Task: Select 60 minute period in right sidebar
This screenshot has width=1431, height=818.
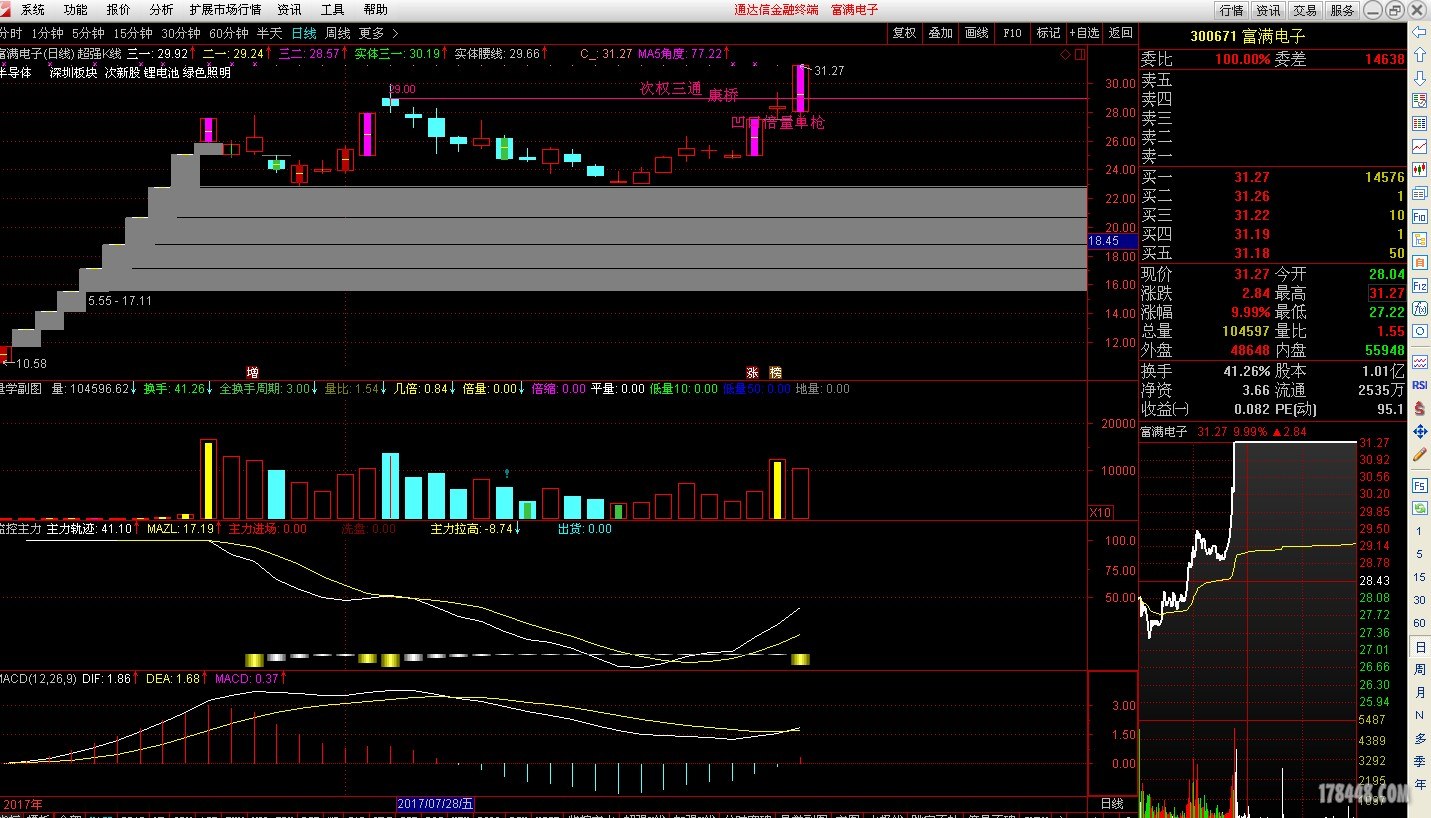Action: [1419, 623]
